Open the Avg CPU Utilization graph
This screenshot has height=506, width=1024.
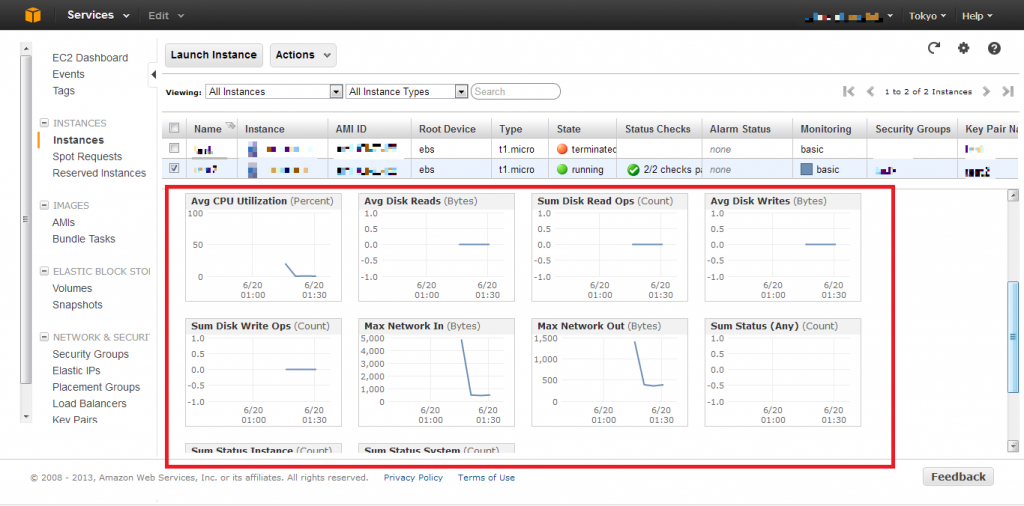[263, 247]
